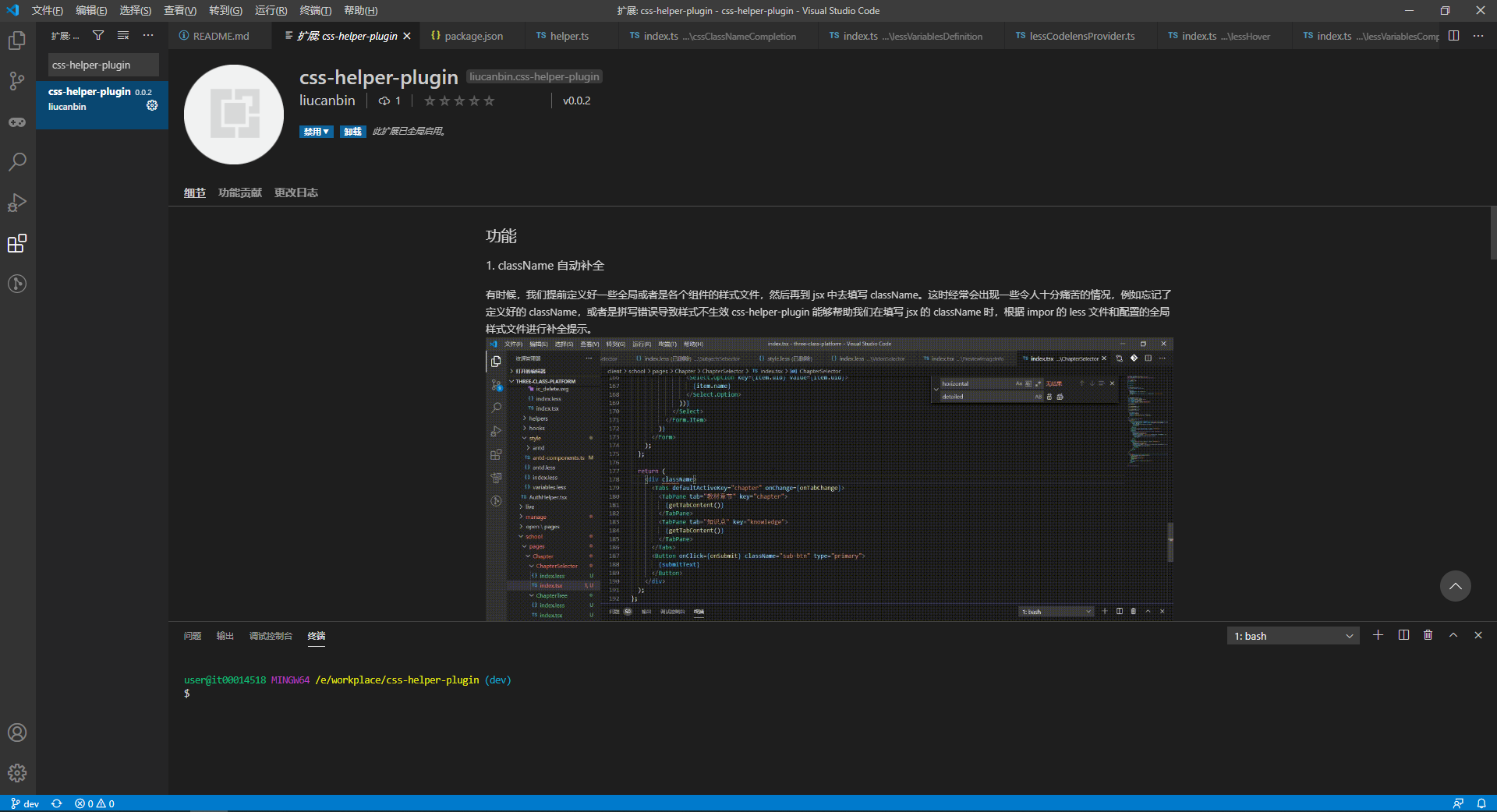This screenshot has height=812, width=1497.
Task: Open the Remote Explorer view
Action: click(x=17, y=284)
